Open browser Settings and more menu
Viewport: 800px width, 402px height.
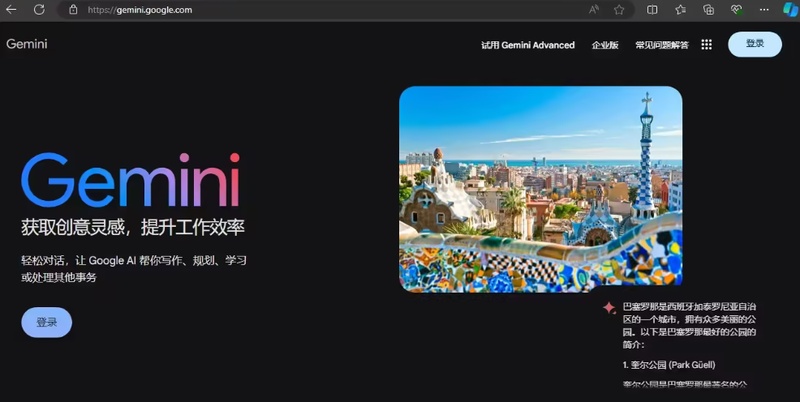(764, 10)
